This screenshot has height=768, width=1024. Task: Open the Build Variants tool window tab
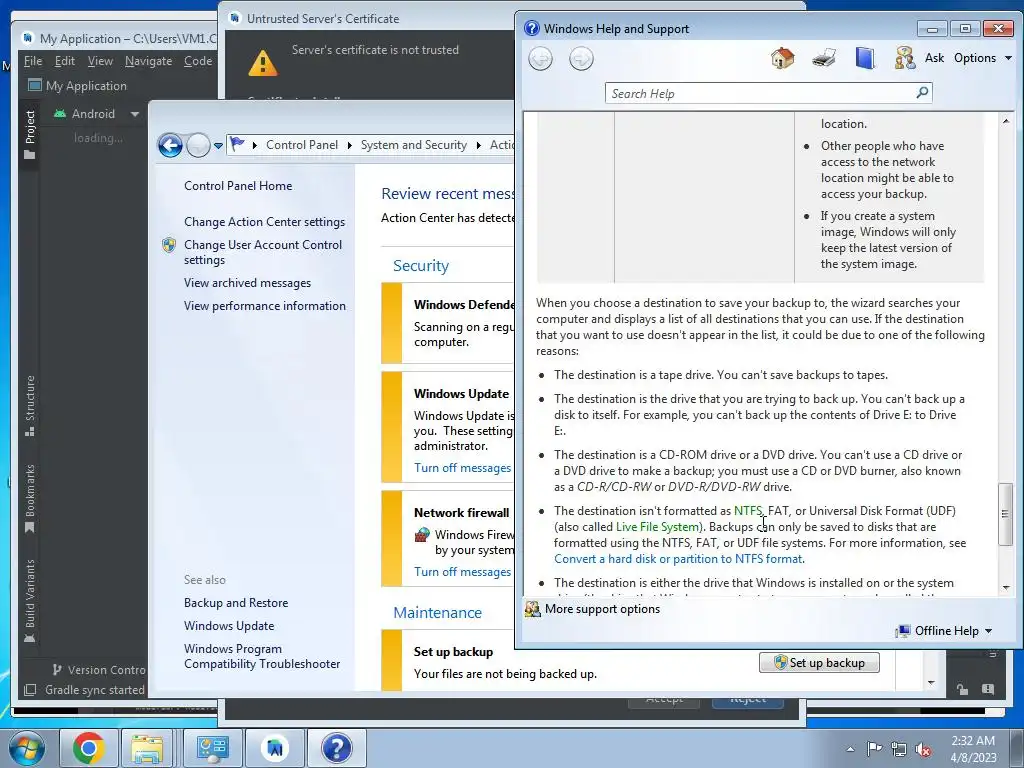pos(29,601)
